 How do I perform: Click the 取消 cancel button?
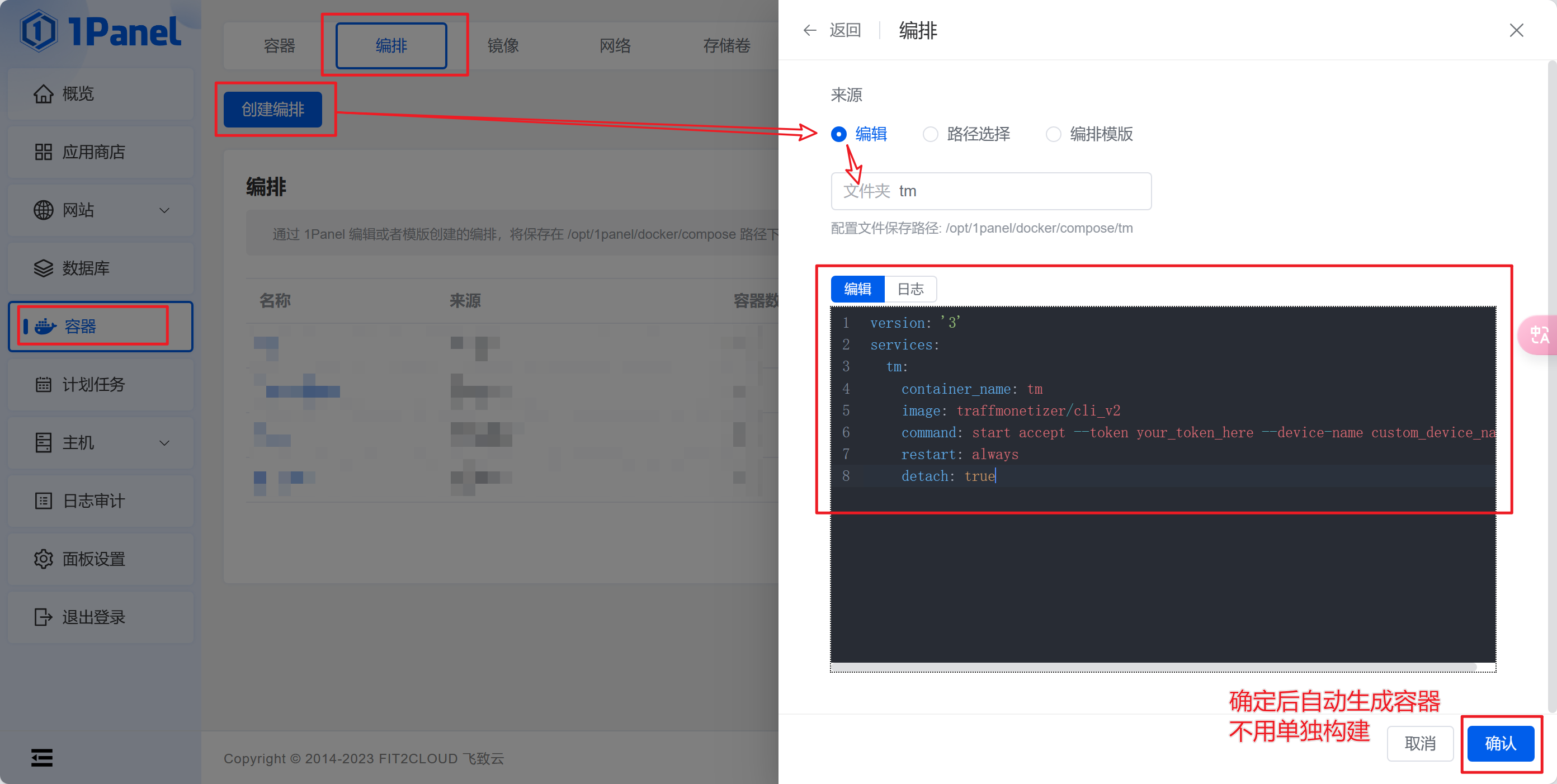1421,743
